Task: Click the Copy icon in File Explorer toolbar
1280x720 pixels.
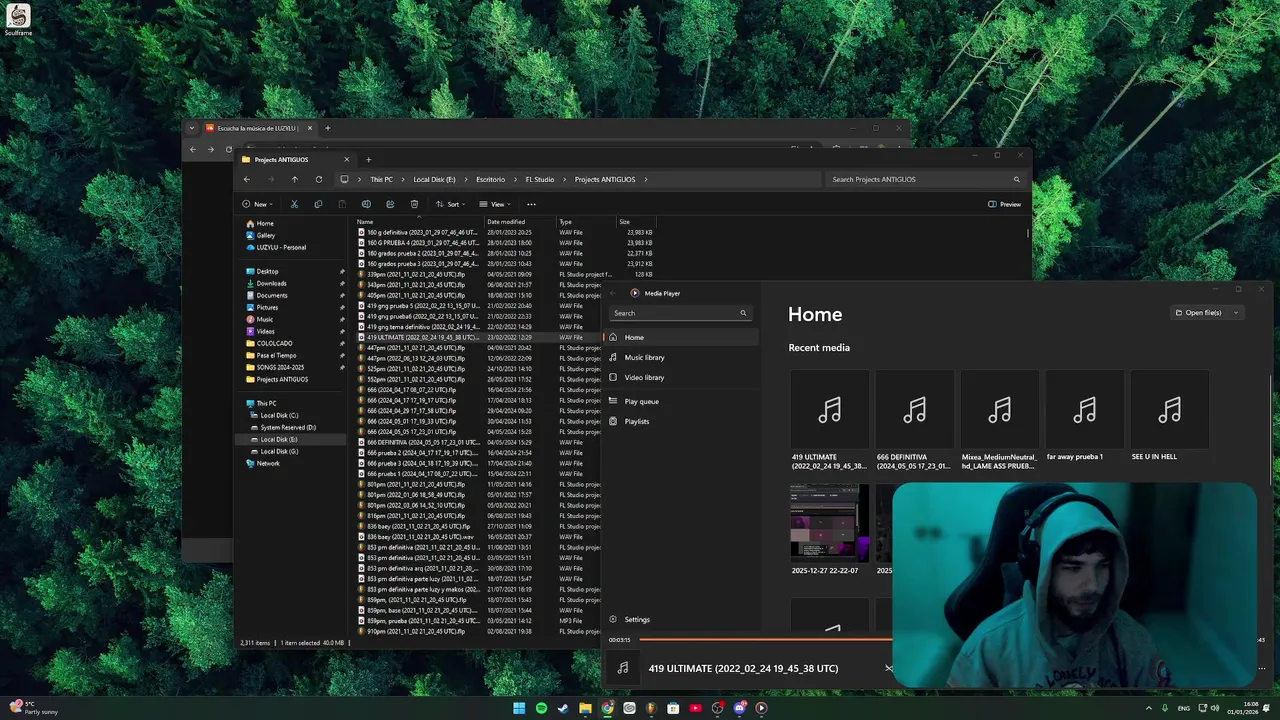Action: pyautogui.click(x=318, y=204)
